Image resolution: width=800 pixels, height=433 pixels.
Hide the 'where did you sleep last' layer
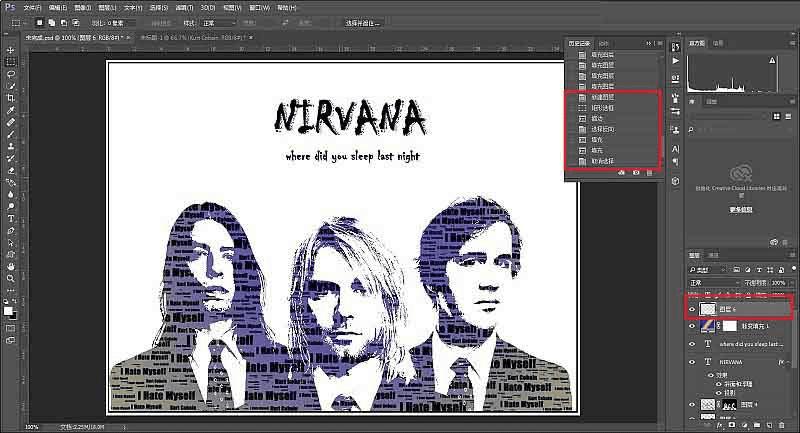coord(692,344)
